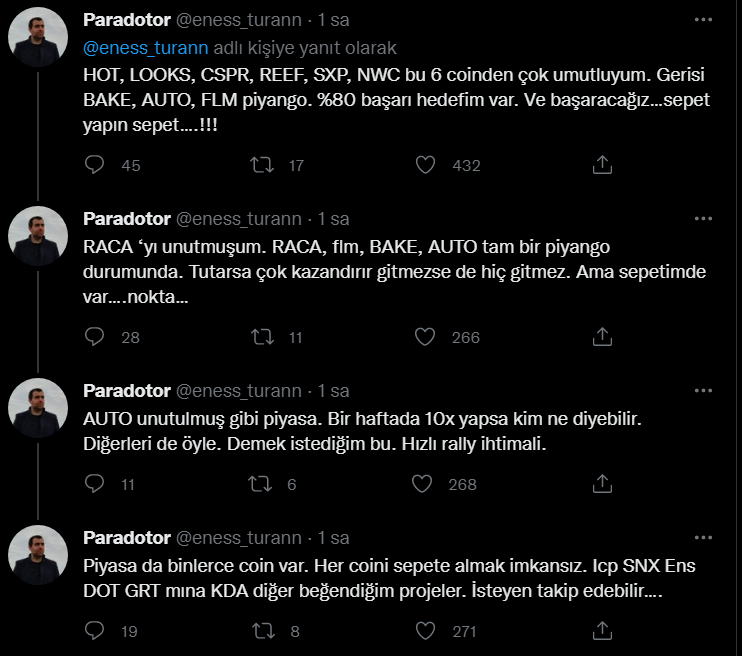Image resolution: width=742 pixels, height=656 pixels.
Task: Share the AUTO unutulmuş tweet
Action: 603,485
